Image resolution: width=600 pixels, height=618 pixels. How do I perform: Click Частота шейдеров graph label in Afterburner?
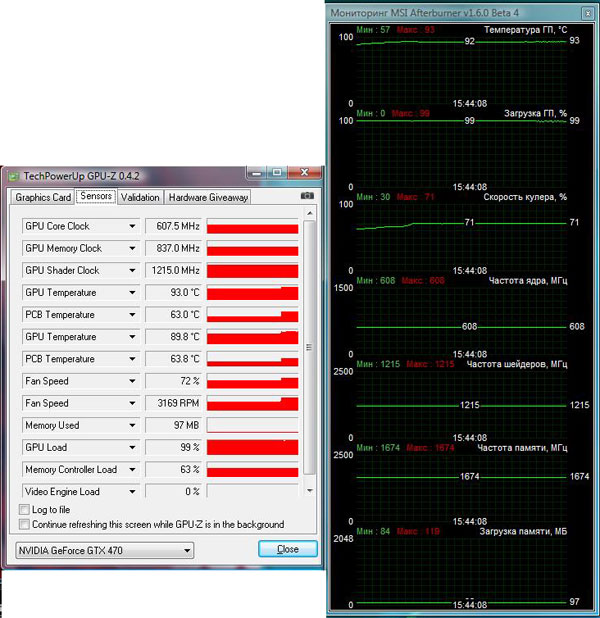coord(517,364)
